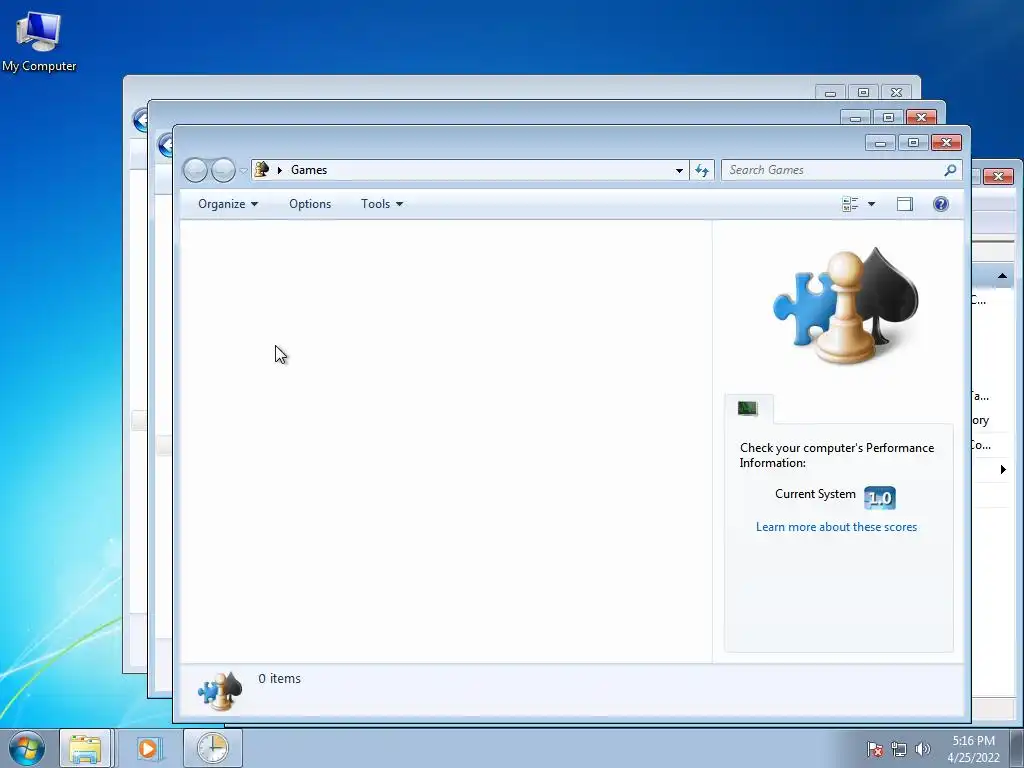Click the Show desktop button at taskbar end
The height and width of the screenshot is (768, 1024).
pyautogui.click(x=1017, y=748)
